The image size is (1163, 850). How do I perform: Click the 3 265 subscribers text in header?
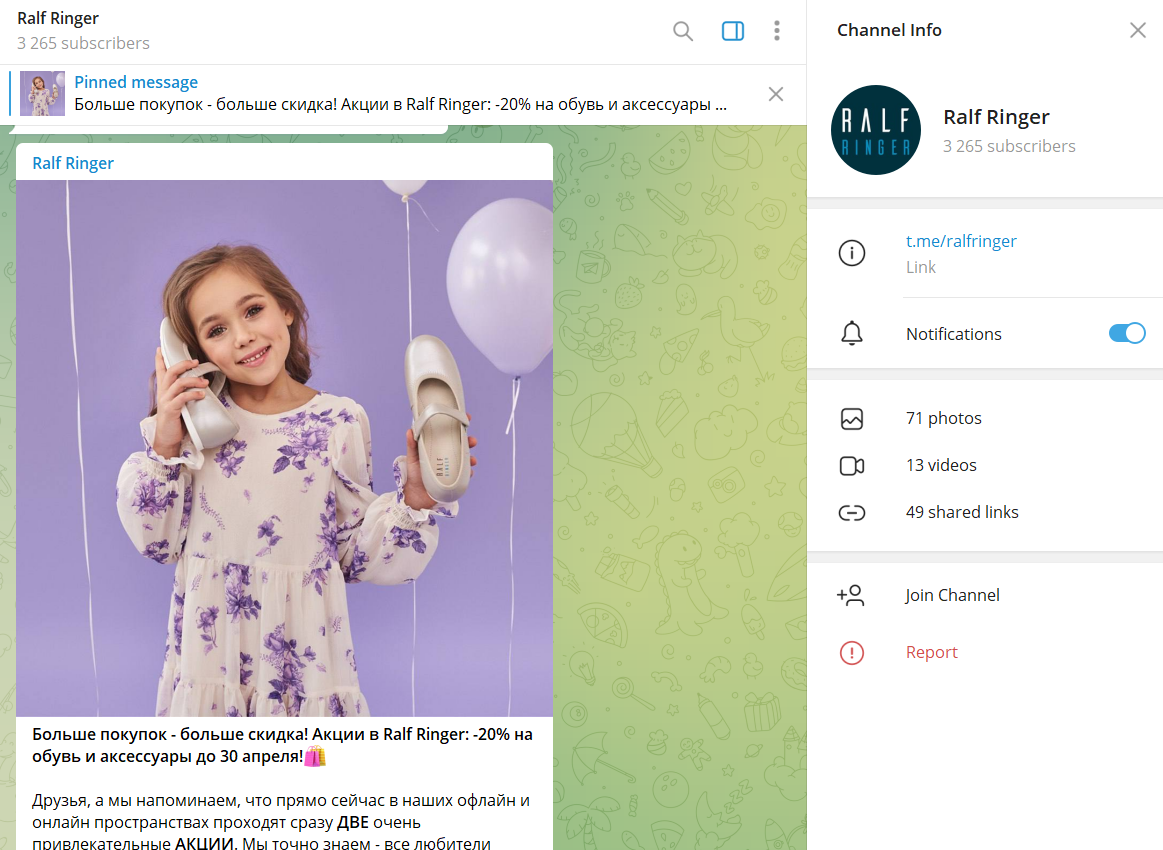click(83, 44)
